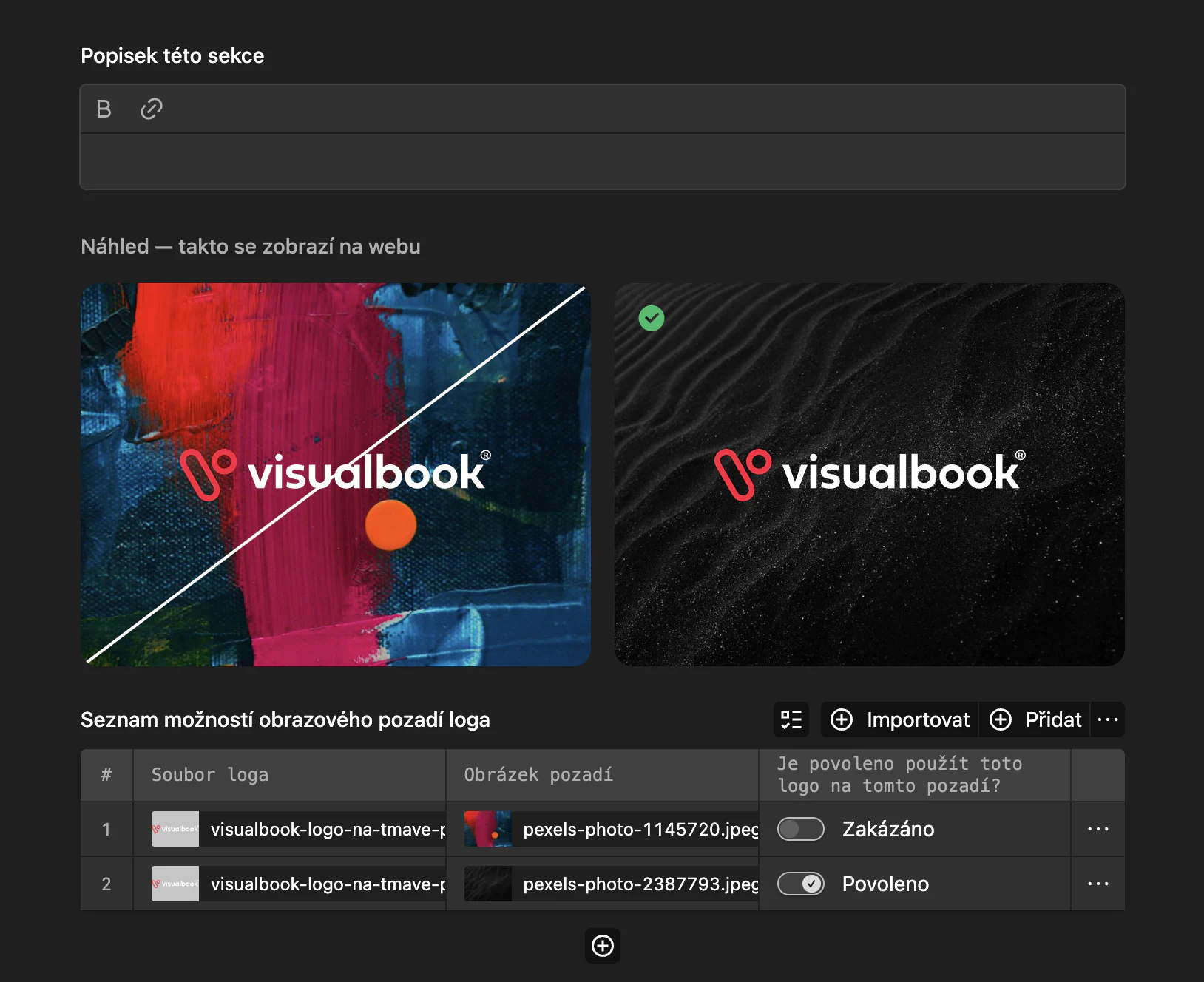Click the 'Náhled — takto se zobrazí na webu' label

[x=251, y=246]
